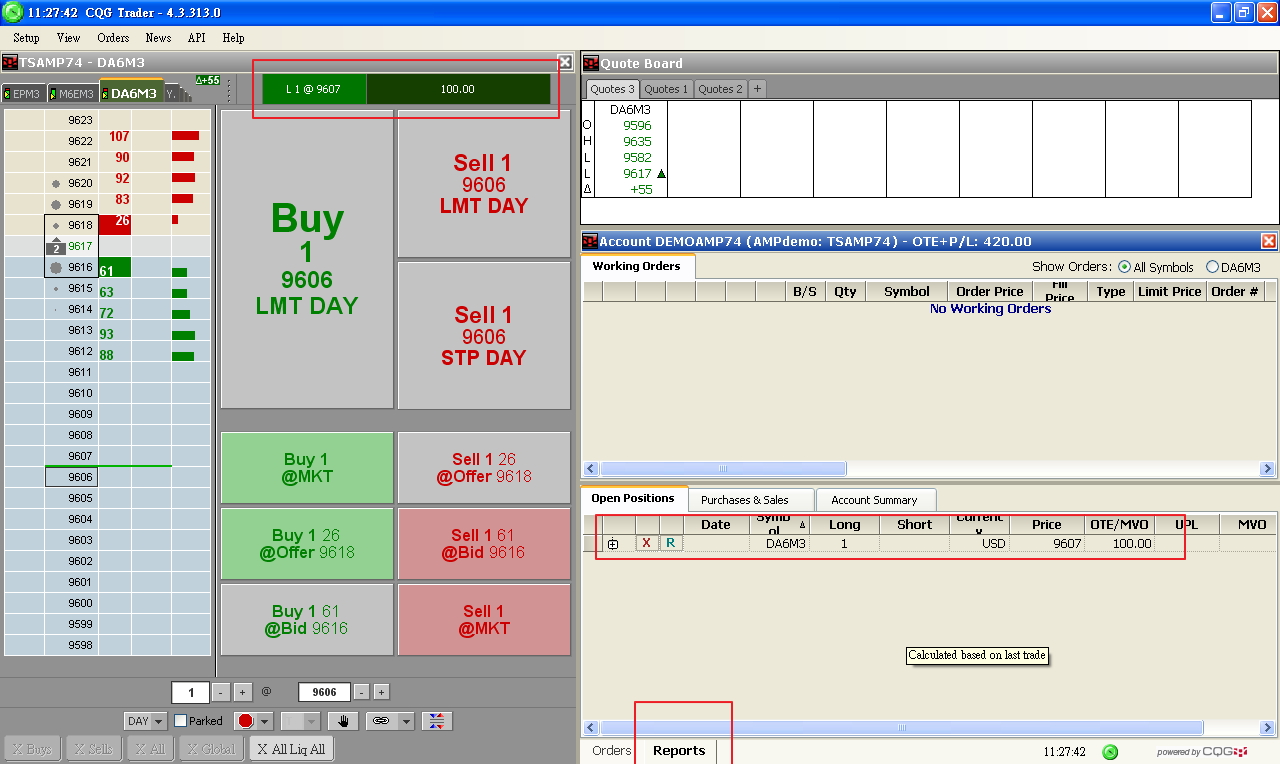Switch to the Reports bottom tab
1280x764 pixels.
coord(679,751)
